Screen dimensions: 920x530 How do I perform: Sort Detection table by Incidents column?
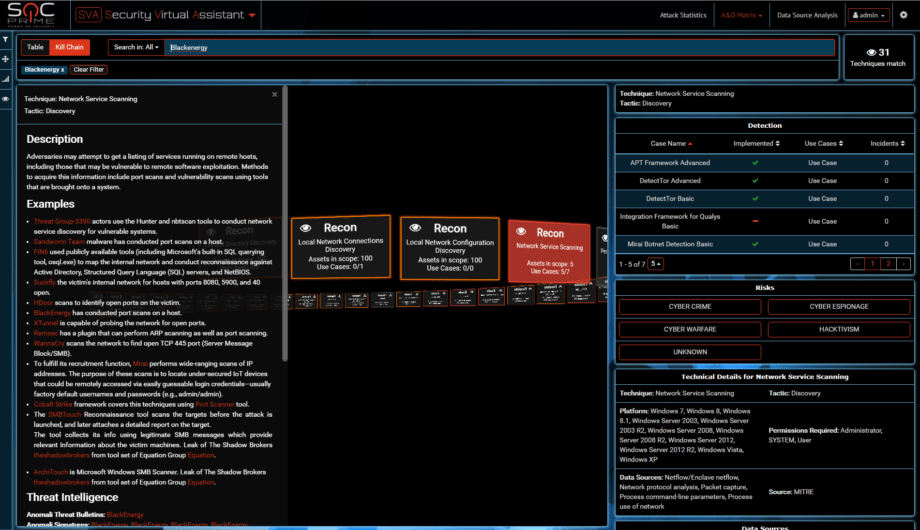887,143
